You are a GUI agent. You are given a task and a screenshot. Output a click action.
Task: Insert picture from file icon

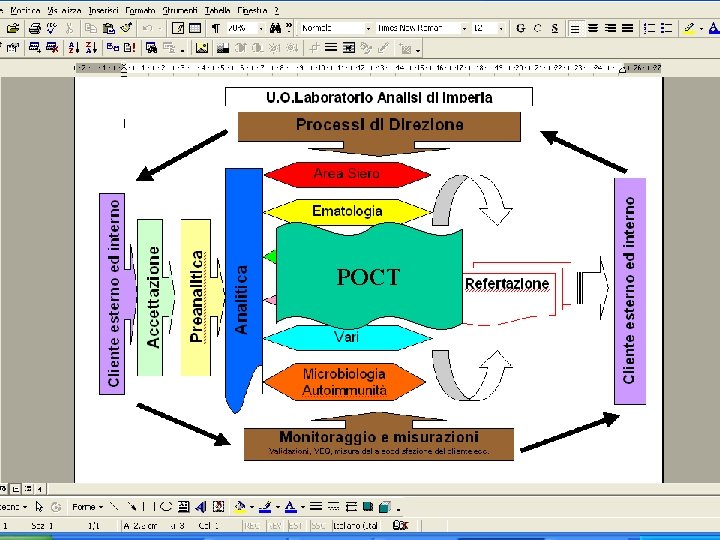pyautogui.click(x=201, y=48)
